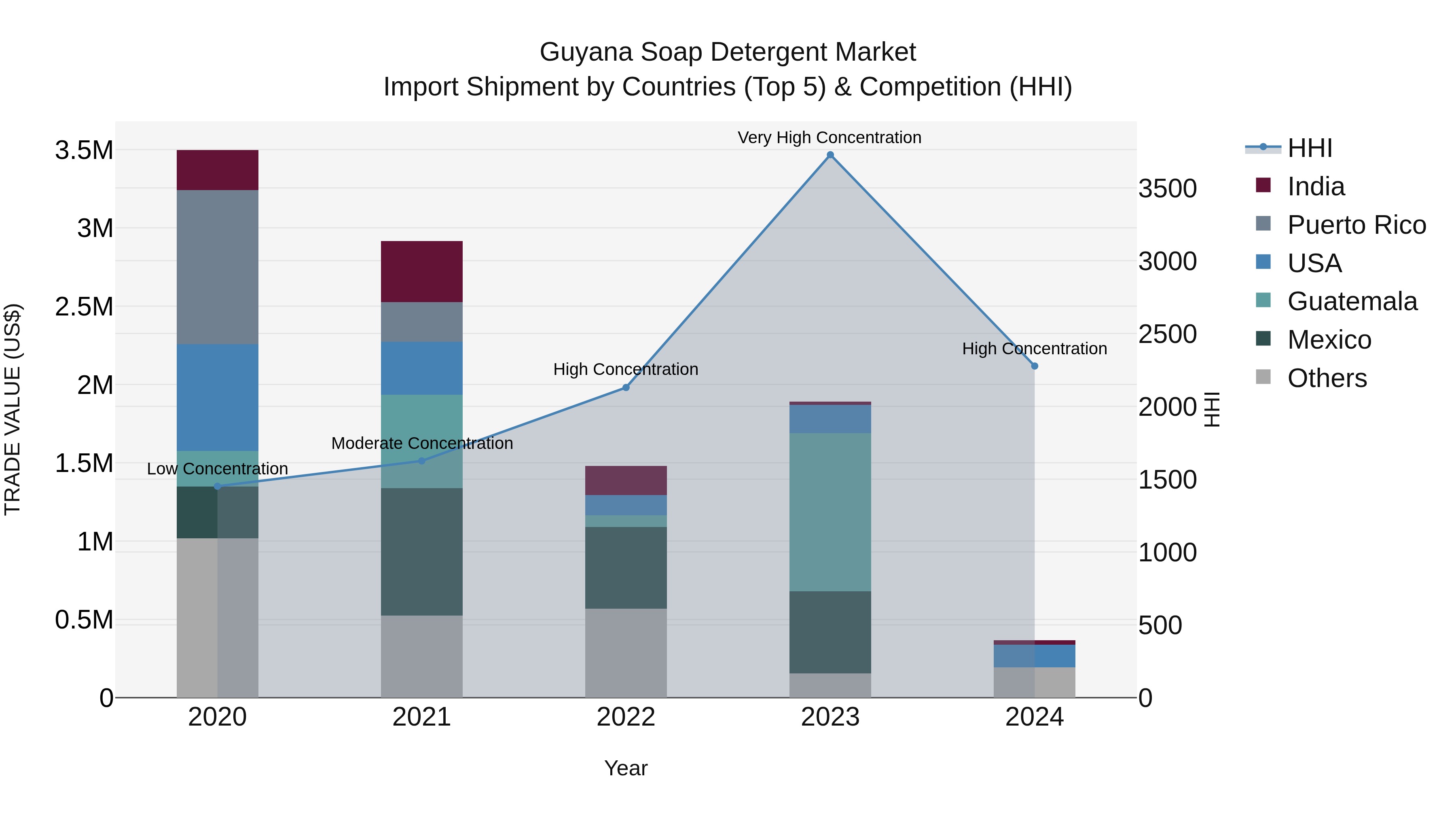The width and height of the screenshot is (1456, 819).
Task: Click the 'Very High Concentration' annotation
Action: [830, 138]
